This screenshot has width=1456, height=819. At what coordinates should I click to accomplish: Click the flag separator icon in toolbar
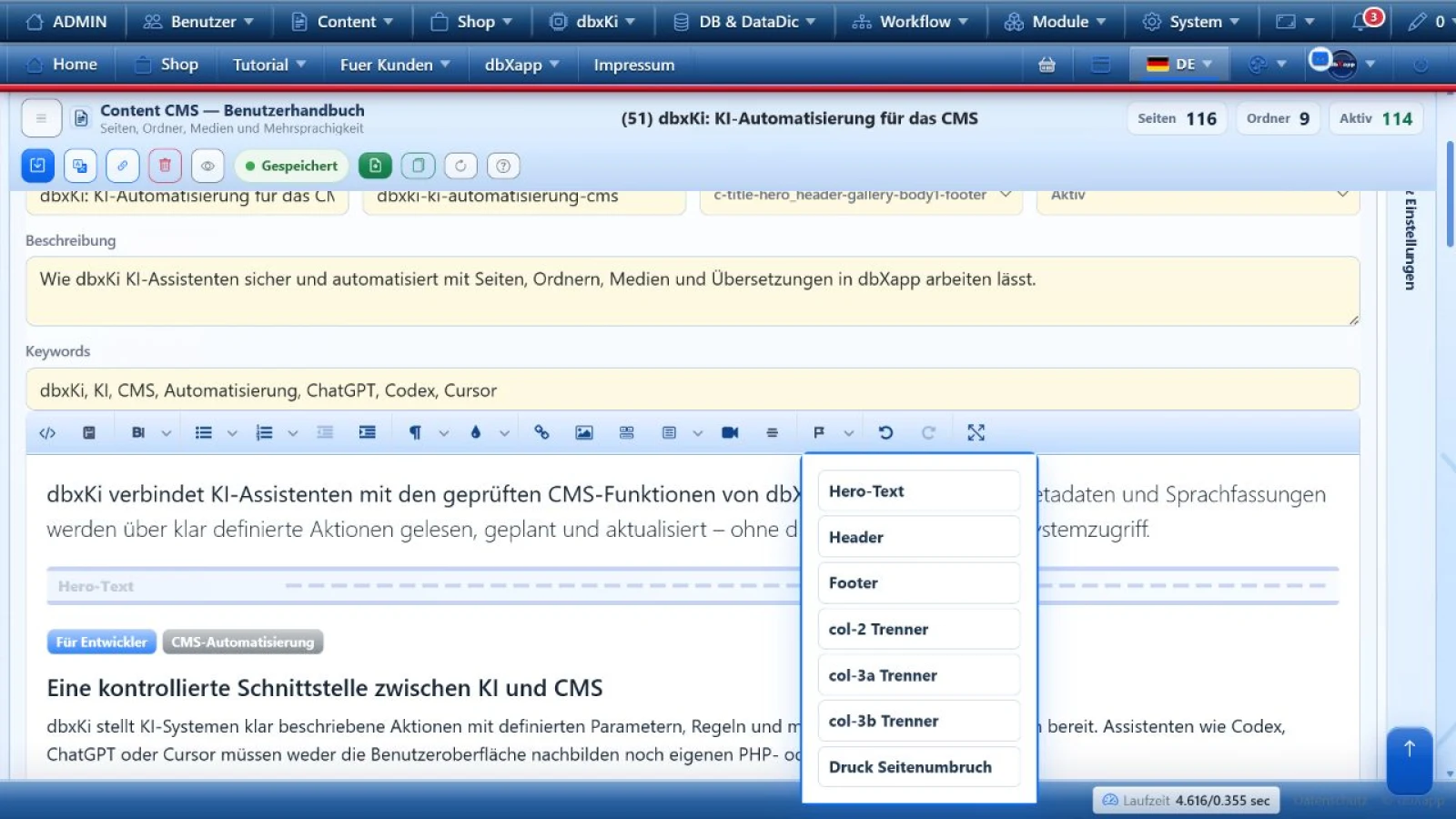point(819,433)
